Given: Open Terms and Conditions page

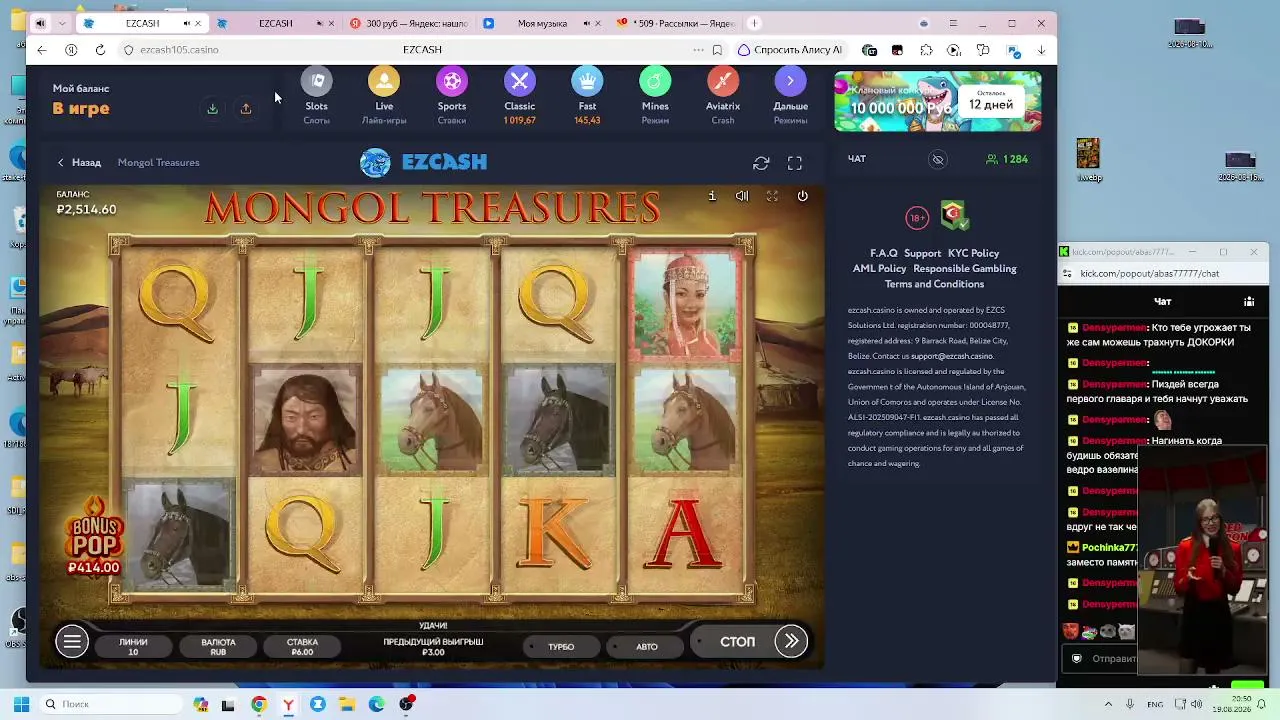Looking at the screenshot, I should 934,284.
